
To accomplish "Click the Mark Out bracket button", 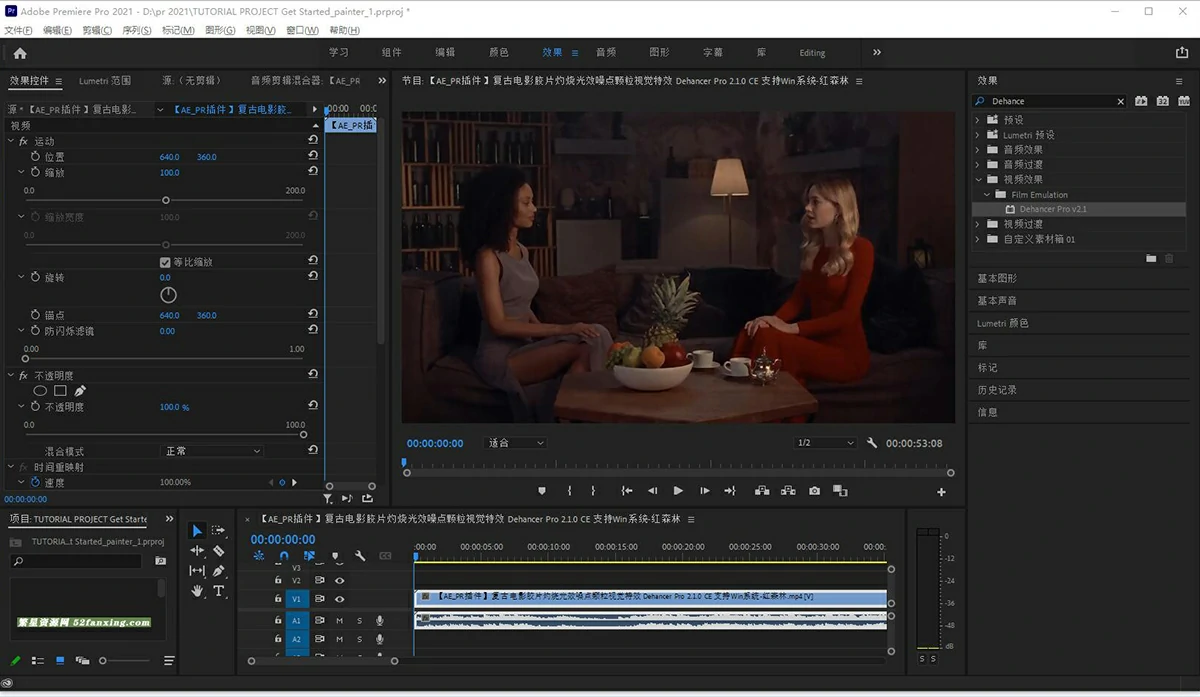I will click(x=593, y=491).
